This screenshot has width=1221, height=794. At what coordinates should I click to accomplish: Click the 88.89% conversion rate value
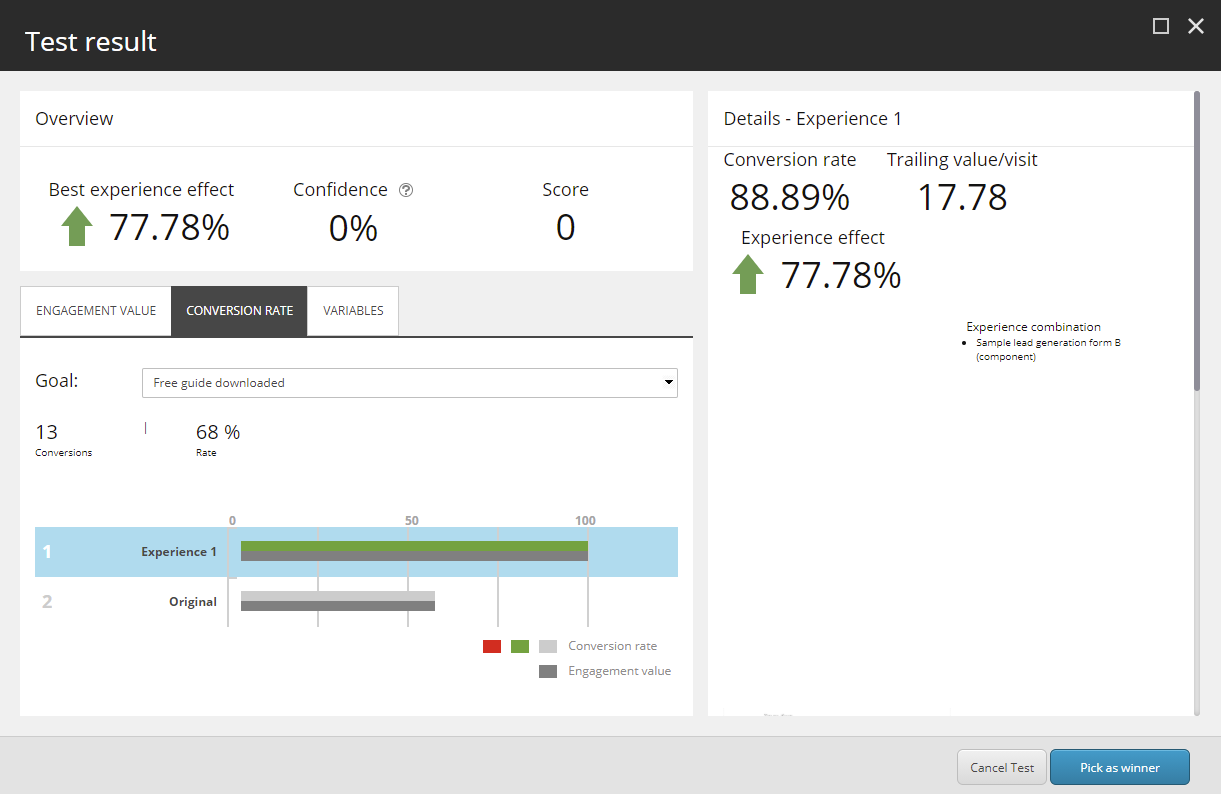pos(790,197)
